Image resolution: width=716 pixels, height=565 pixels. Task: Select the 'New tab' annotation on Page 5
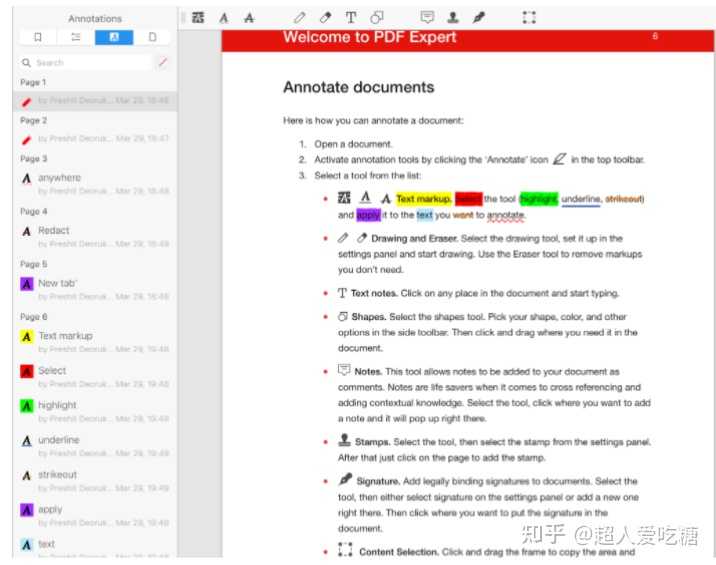pos(95,289)
